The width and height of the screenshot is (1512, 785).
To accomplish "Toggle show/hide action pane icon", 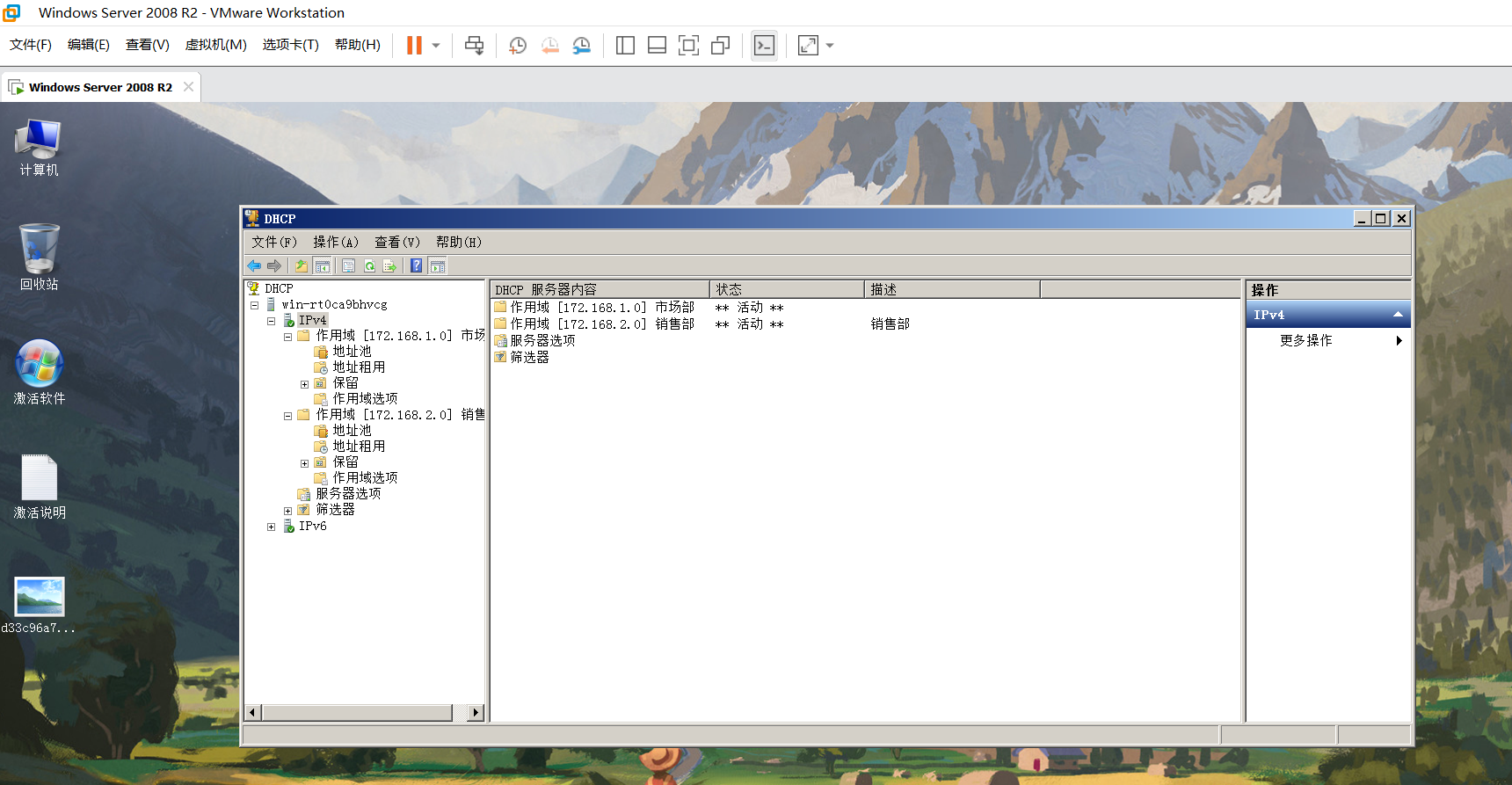I will point(438,265).
